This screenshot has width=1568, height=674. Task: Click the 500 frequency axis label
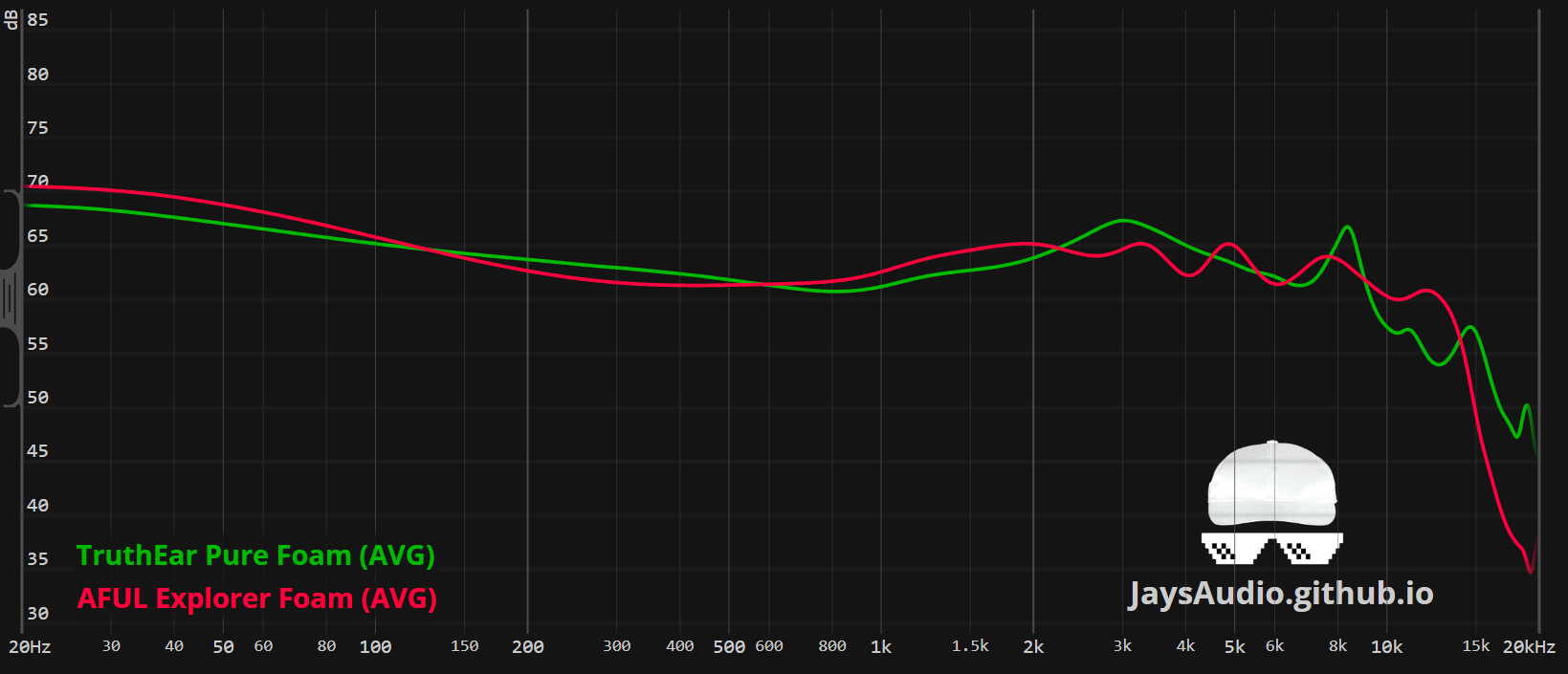[729, 647]
